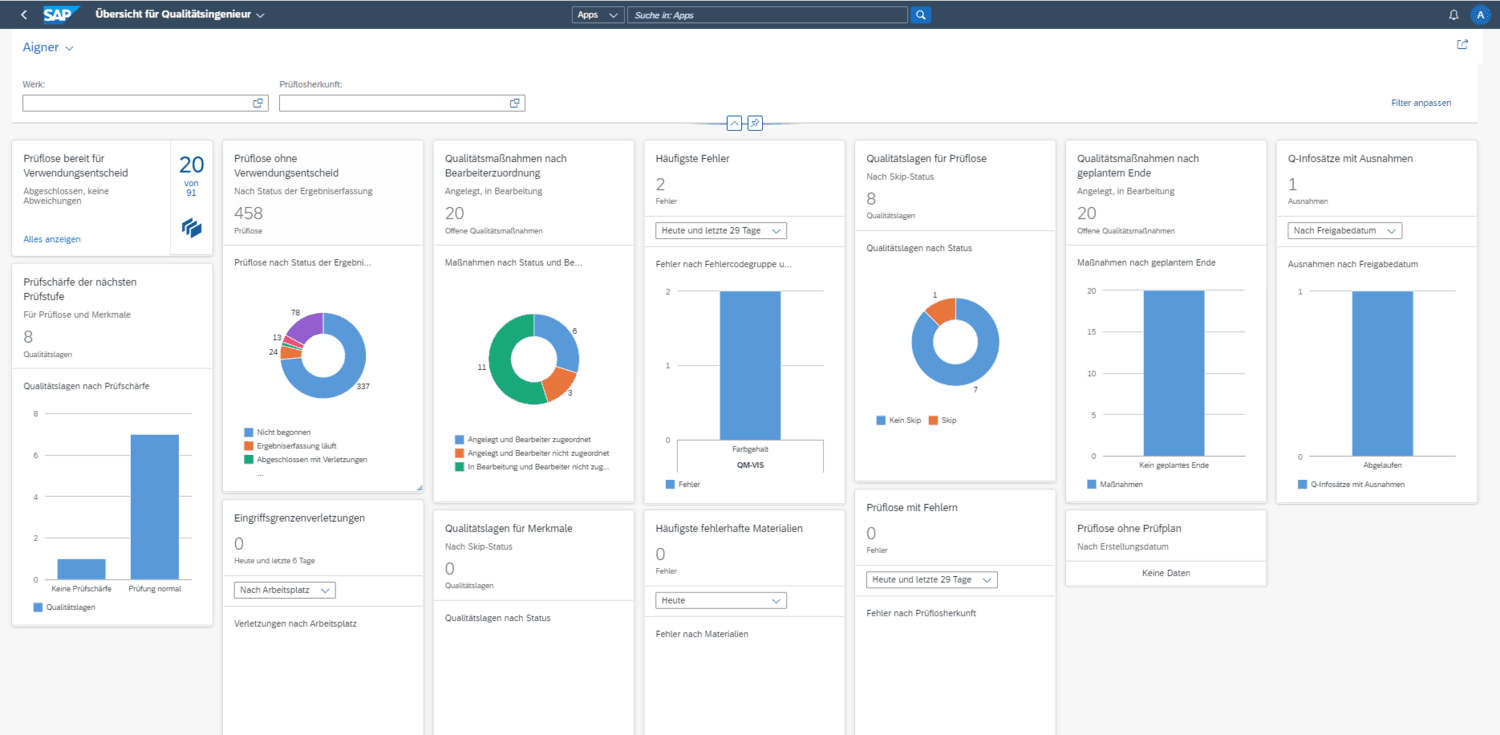Screen dimensions: 1500x735
Task: Pin the filter header bar
Action: pyautogui.click(x=755, y=123)
